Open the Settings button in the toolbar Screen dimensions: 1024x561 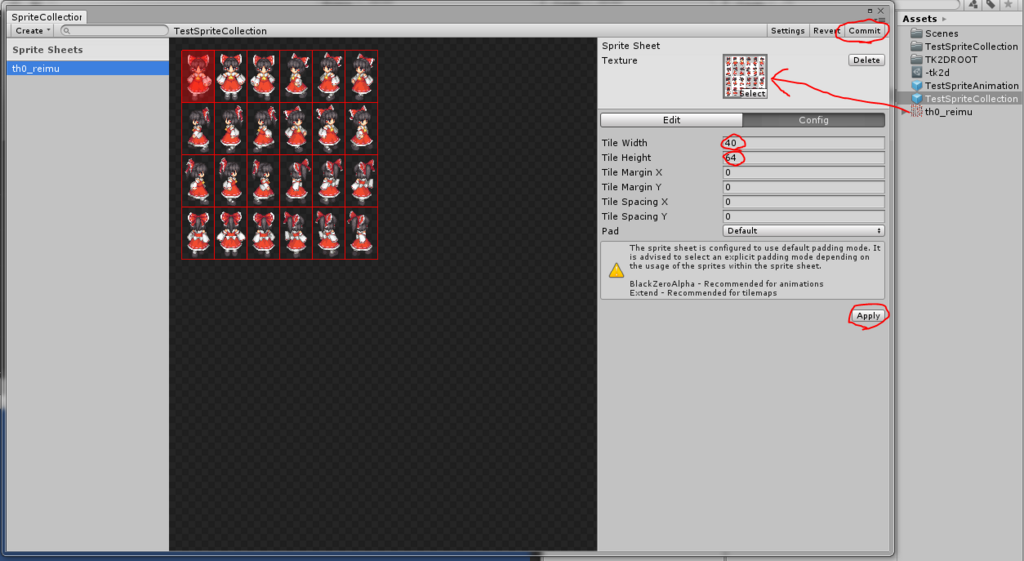click(x=788, y=31)
